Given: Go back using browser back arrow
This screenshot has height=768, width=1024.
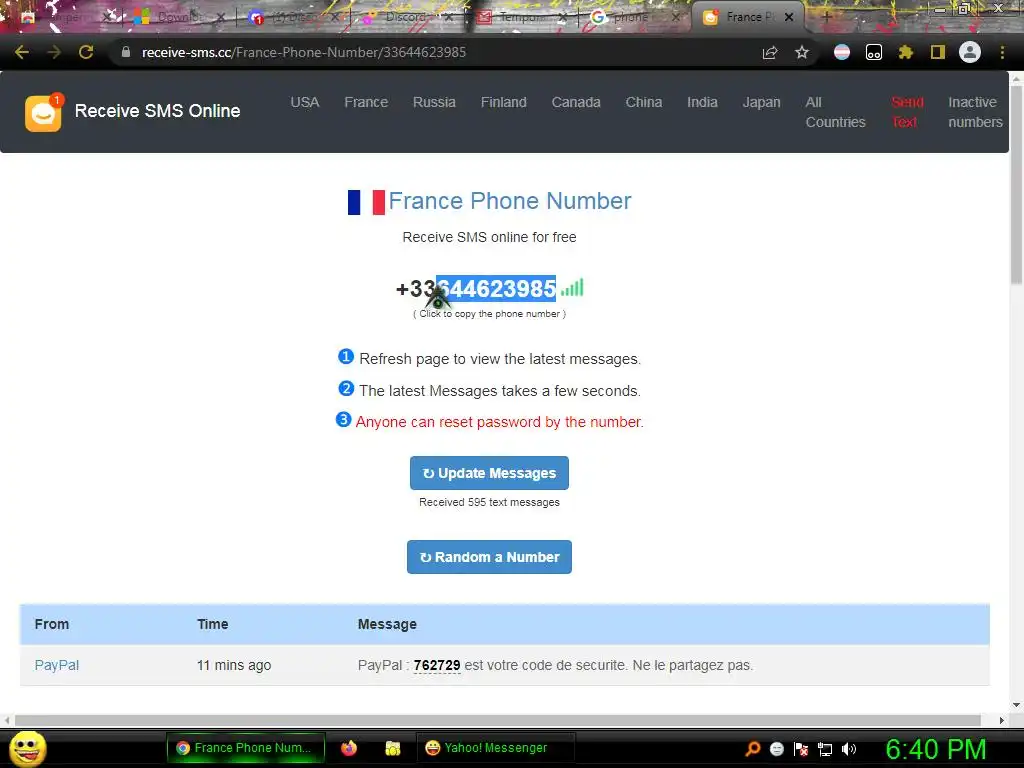Looking at the screenshot, I should click(x=22, y=52).
